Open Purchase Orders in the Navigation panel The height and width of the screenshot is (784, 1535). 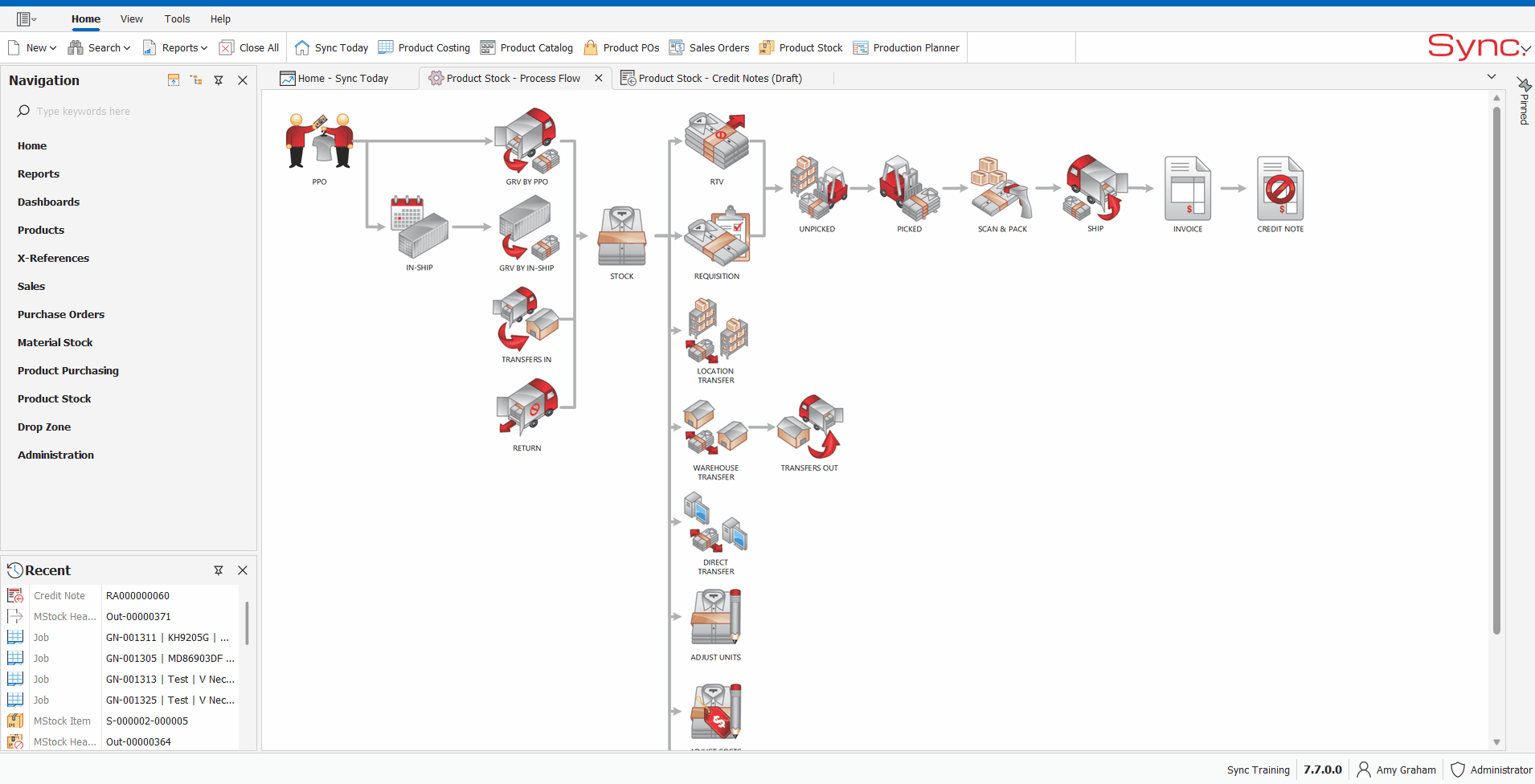pyautogui.click(x=61, y=314)
